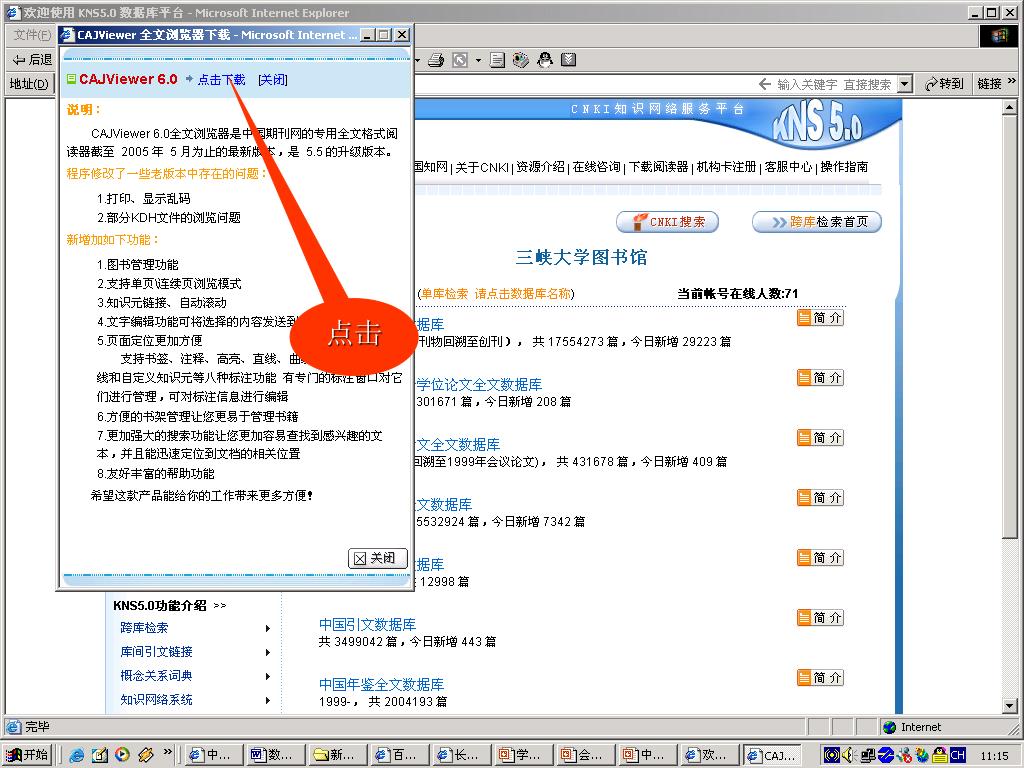
Task: Open the address bar dropdown arrow
Action: point(904,84)
